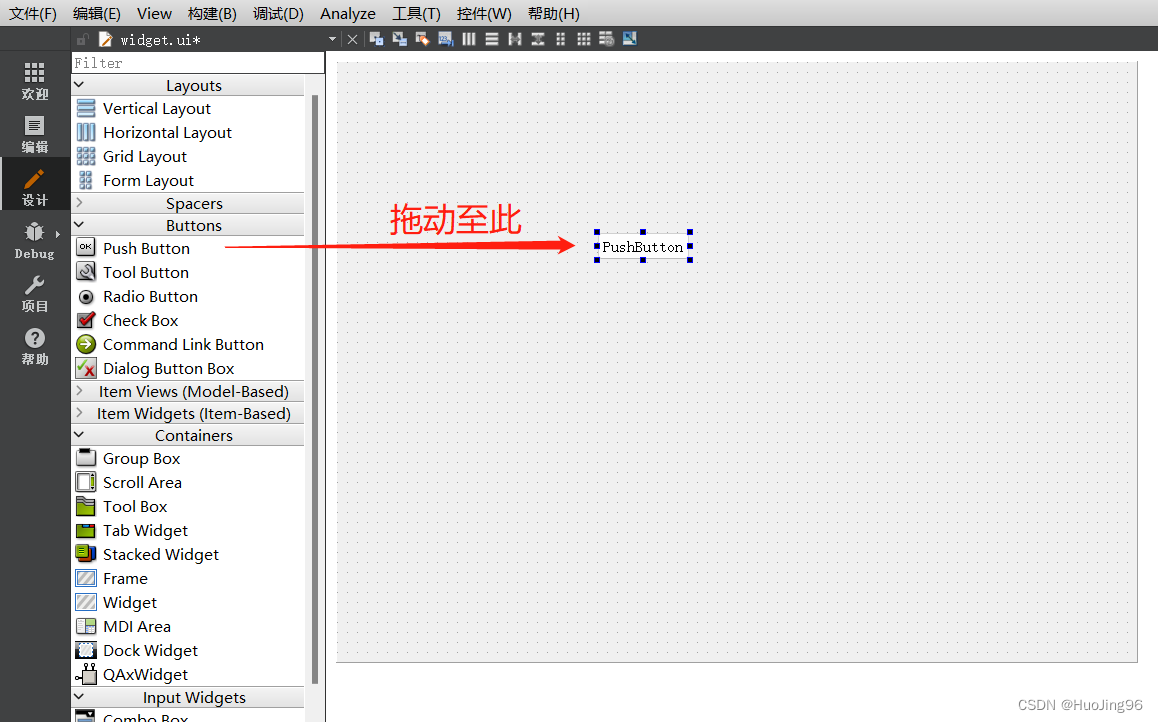The image size is (1158, 722).
Task: Click the Edit Signals/Slots toolbar icon
Action: coord(398,38)
